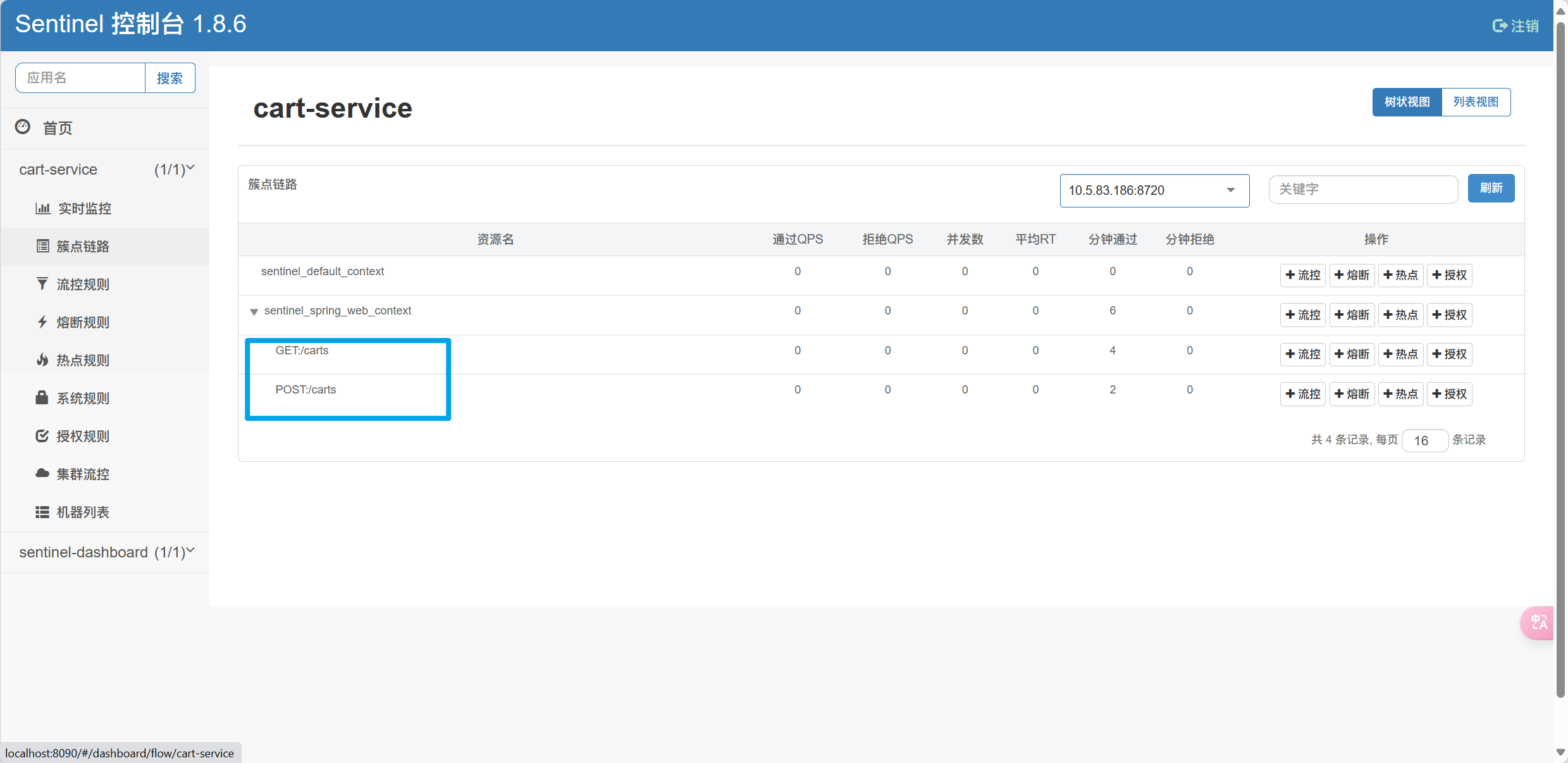Screen dimensions: 1568x763
Task: Click the 关键字 keyword input field
Action: point(1362,189)
